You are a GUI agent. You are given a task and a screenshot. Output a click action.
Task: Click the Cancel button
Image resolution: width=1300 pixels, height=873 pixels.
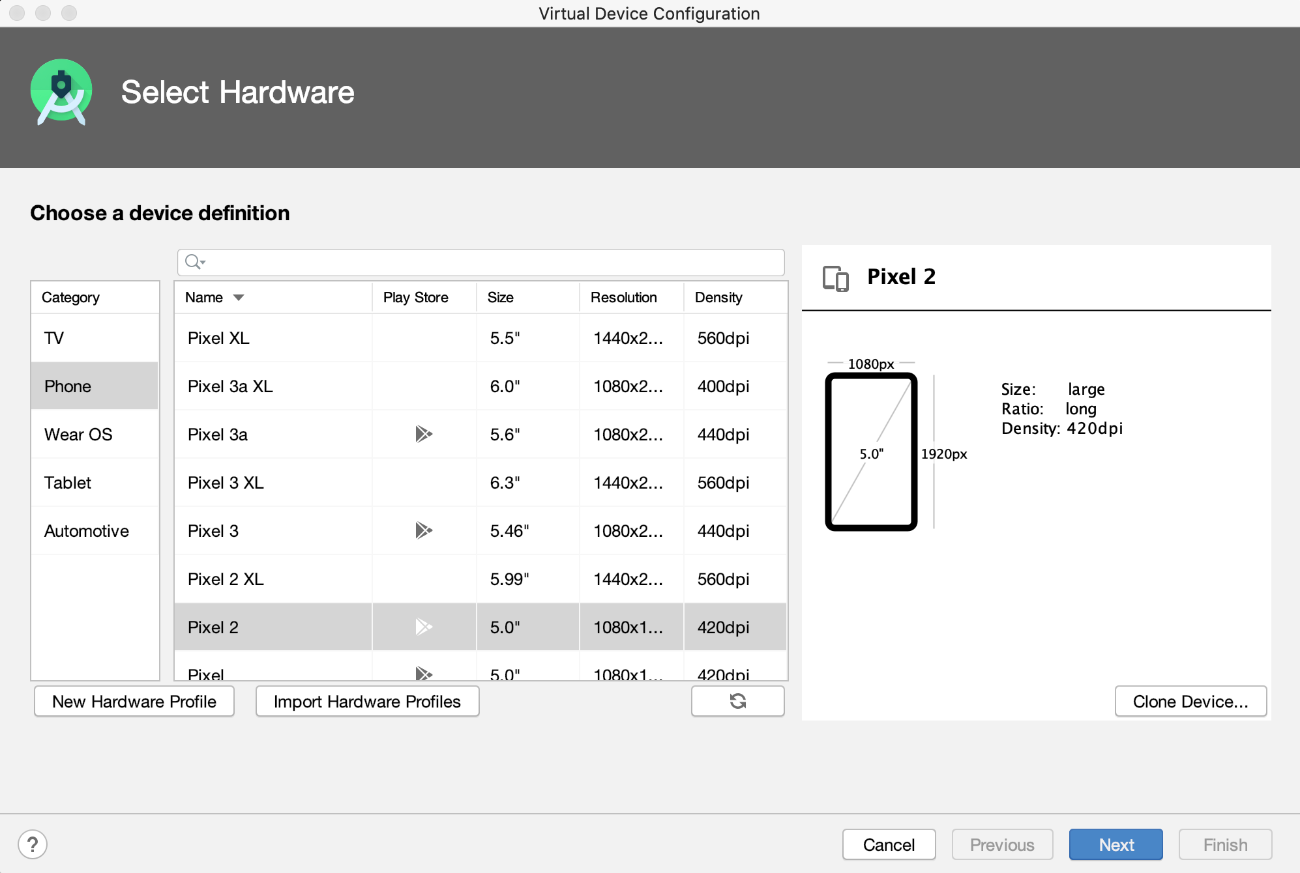[889, 845]
